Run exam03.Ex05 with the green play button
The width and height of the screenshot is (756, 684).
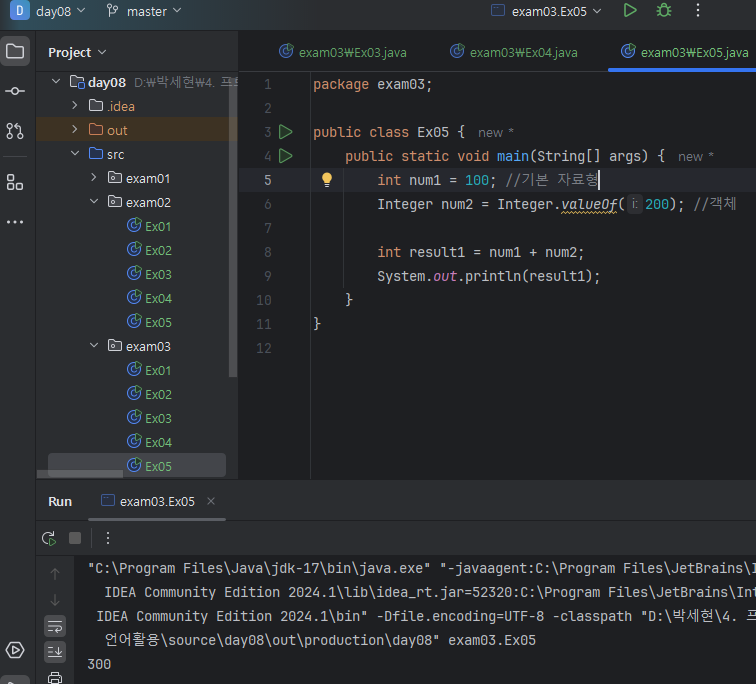click(629, 11)
